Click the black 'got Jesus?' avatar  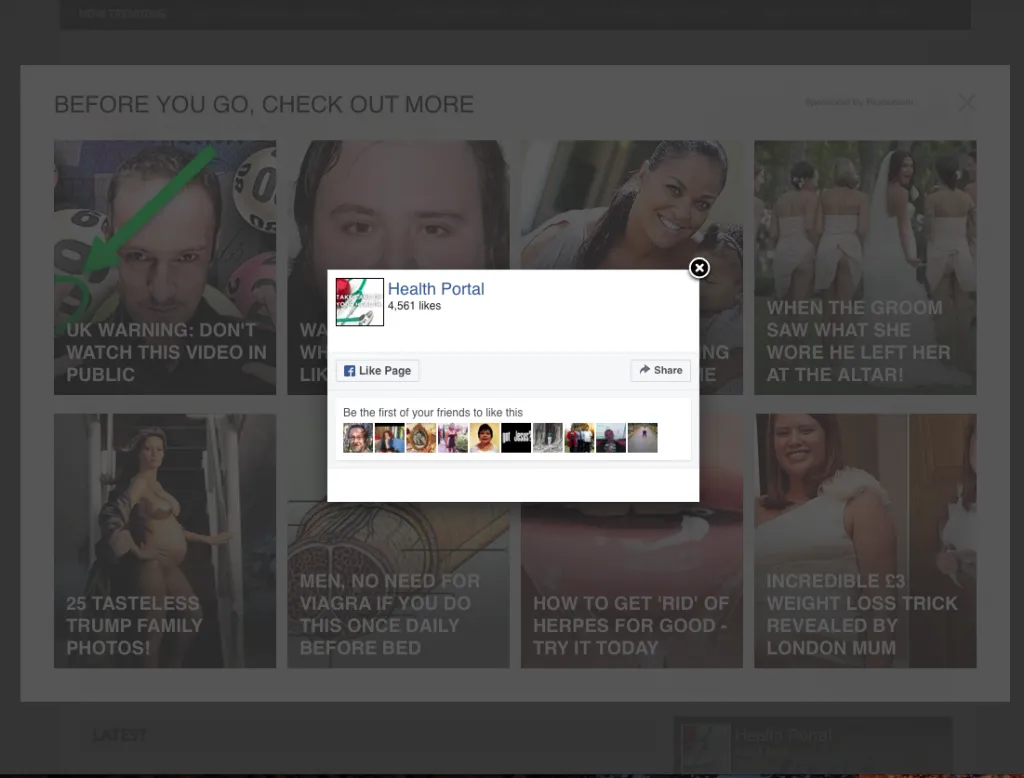coord(516,438)
